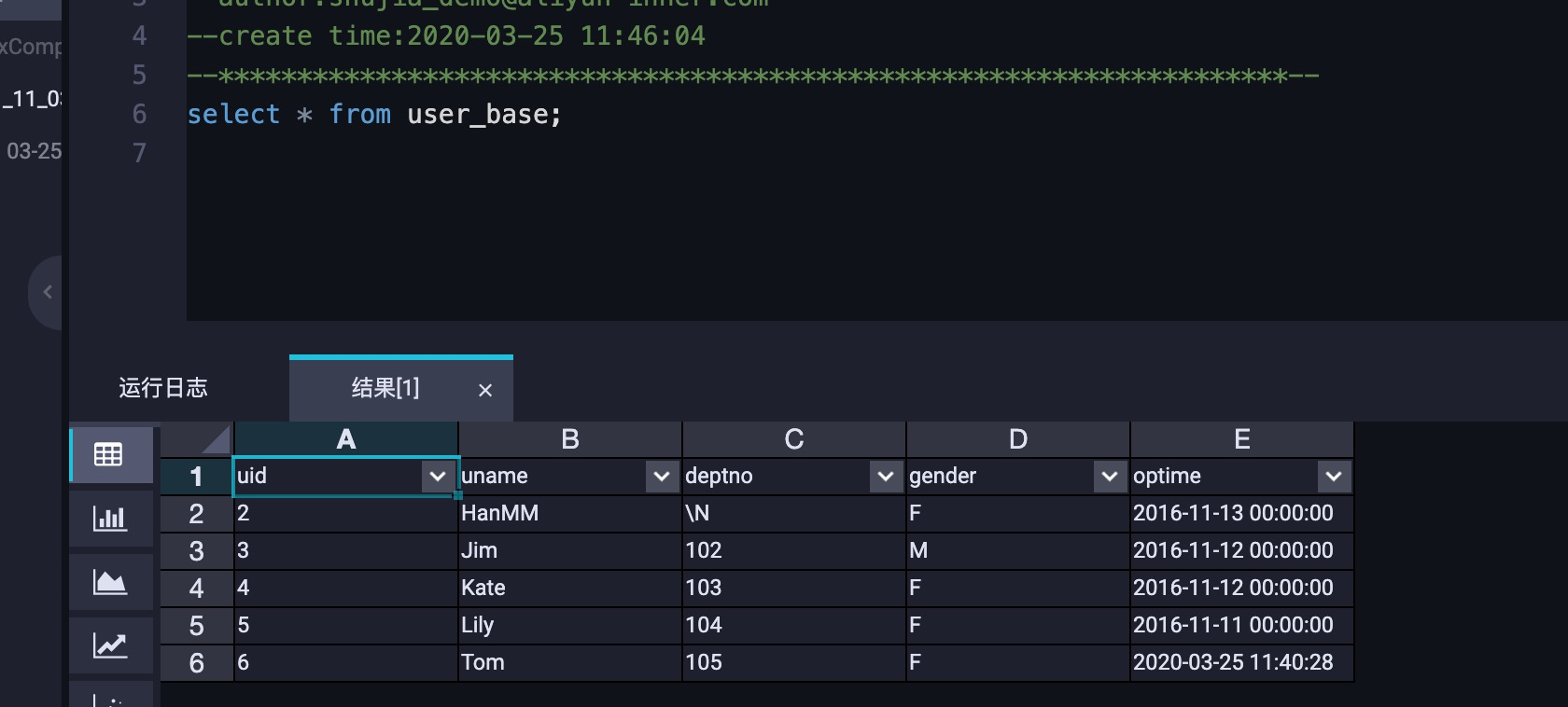Select the line chart view icon
Image resolution: width=1568 pixels, height=707 pixels.
pyautogui.click(x=109, y=645)
